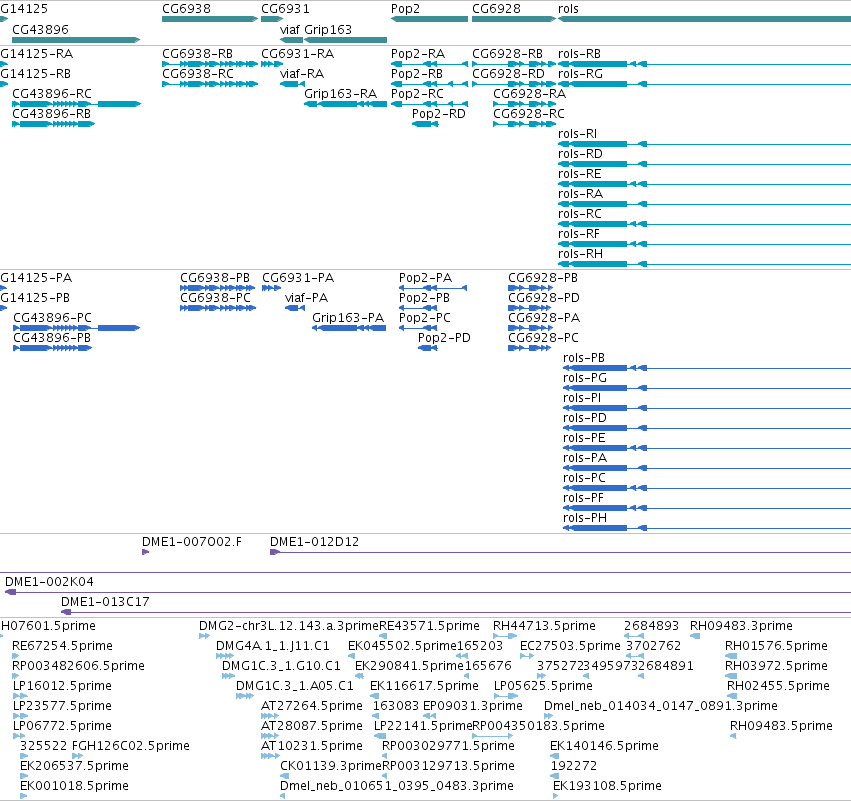Select the DME1-012D12 clone label
The image size is (851, 801).
tap(314, 542)
